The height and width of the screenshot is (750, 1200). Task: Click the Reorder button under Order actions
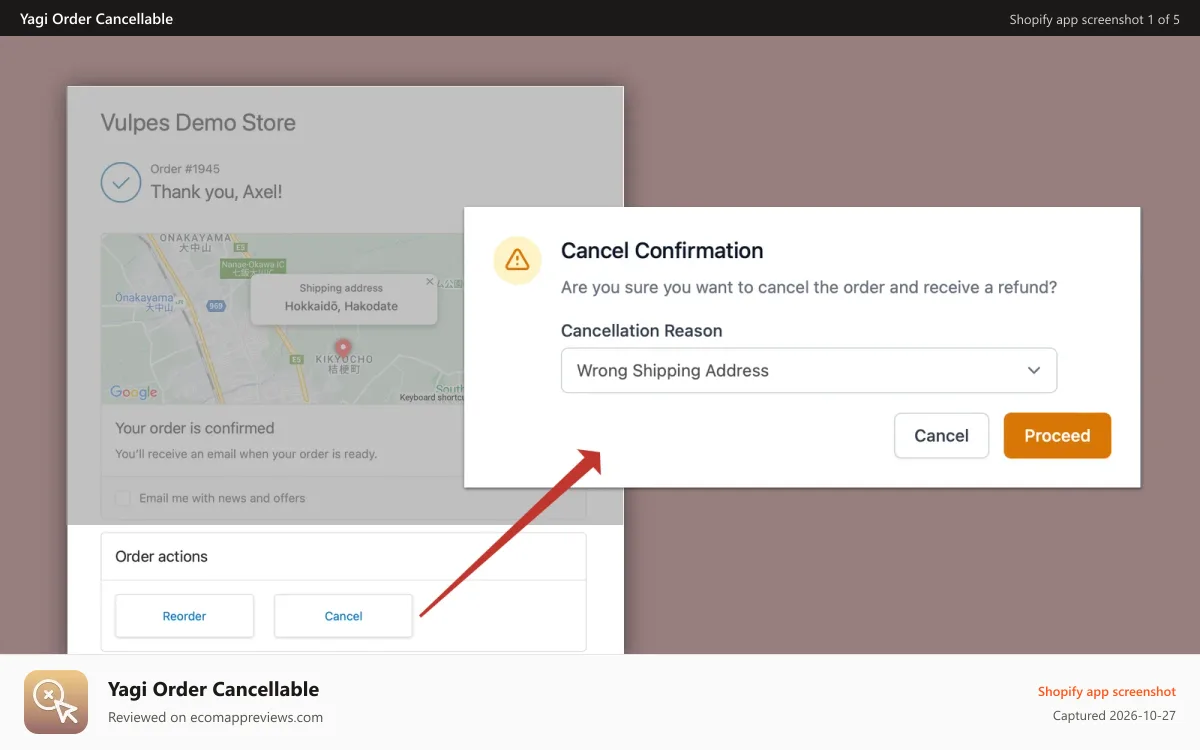tap(184, 616)
